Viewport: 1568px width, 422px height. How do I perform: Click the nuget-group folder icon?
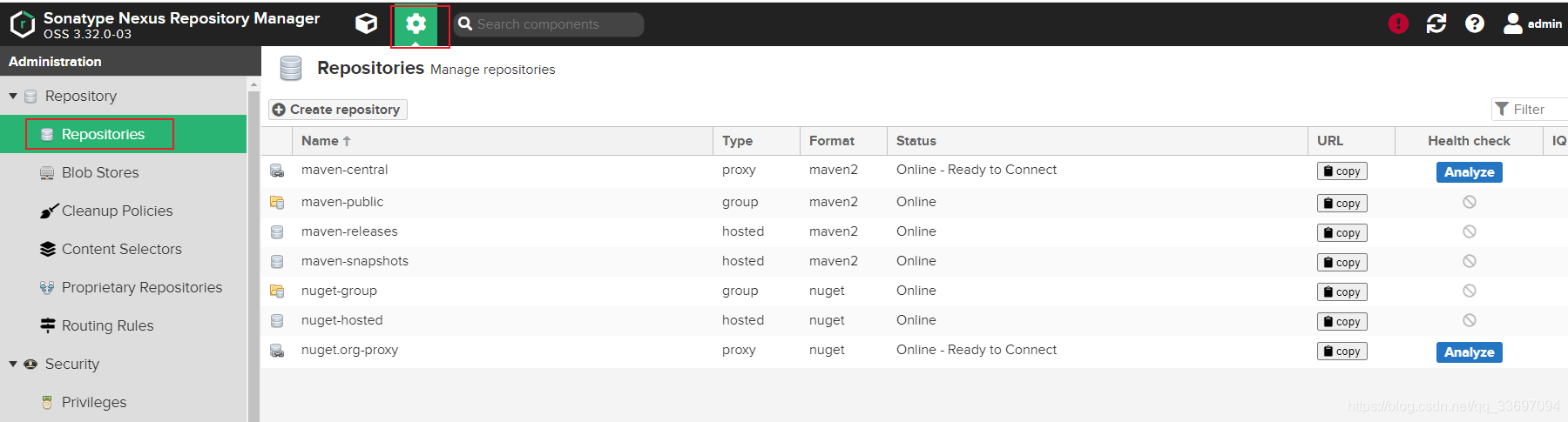click(x=277, y=291)
